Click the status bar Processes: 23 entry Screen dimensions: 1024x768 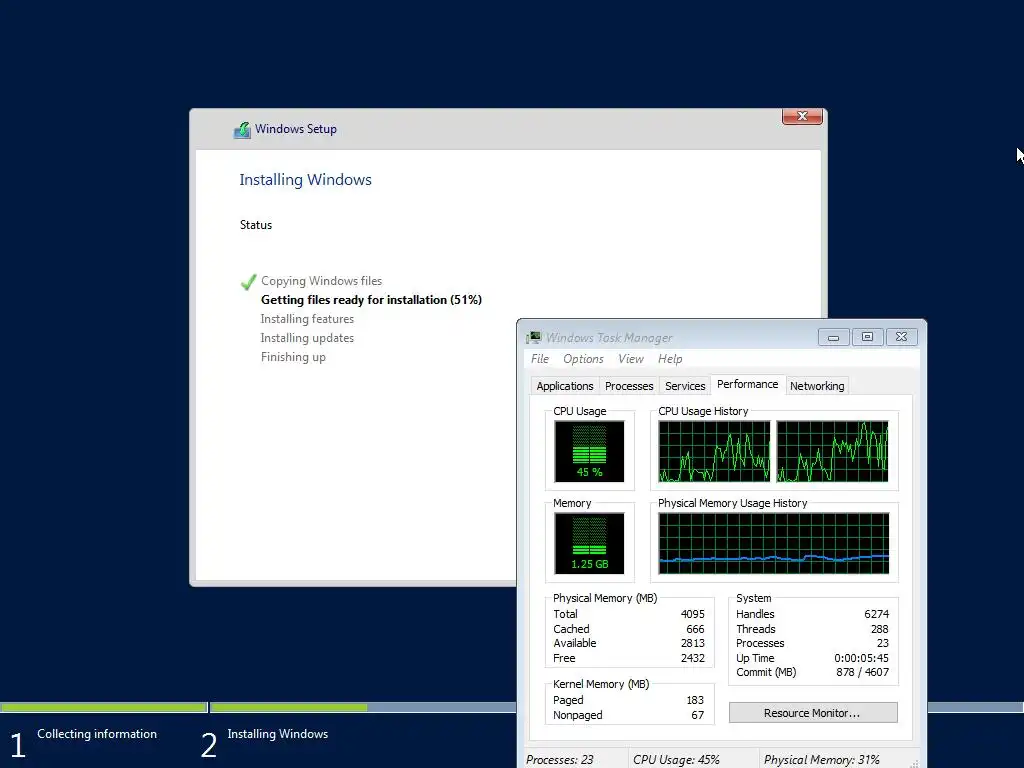[560, 760]
